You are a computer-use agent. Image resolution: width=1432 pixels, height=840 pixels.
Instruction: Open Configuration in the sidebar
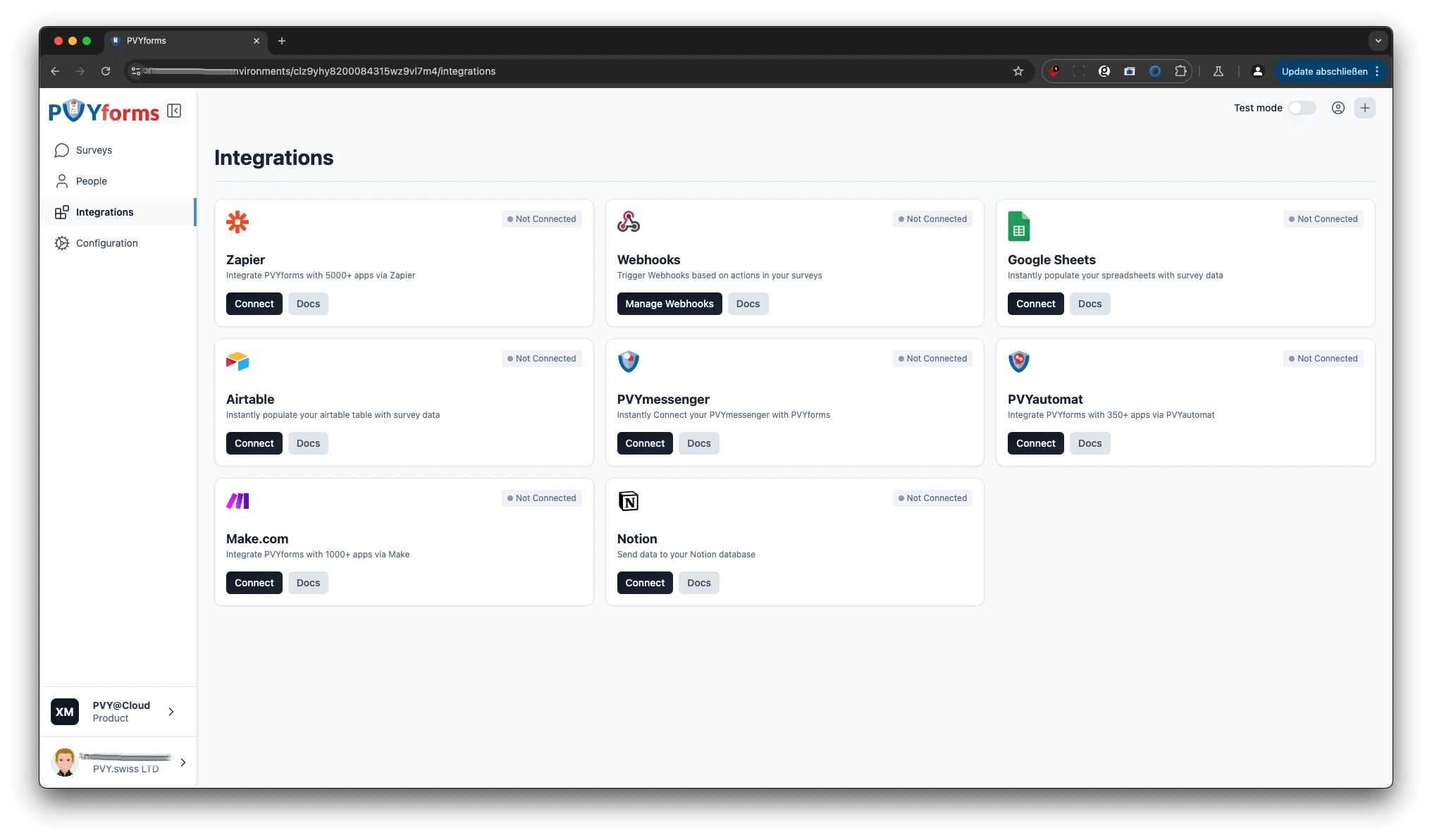point(117,243)
